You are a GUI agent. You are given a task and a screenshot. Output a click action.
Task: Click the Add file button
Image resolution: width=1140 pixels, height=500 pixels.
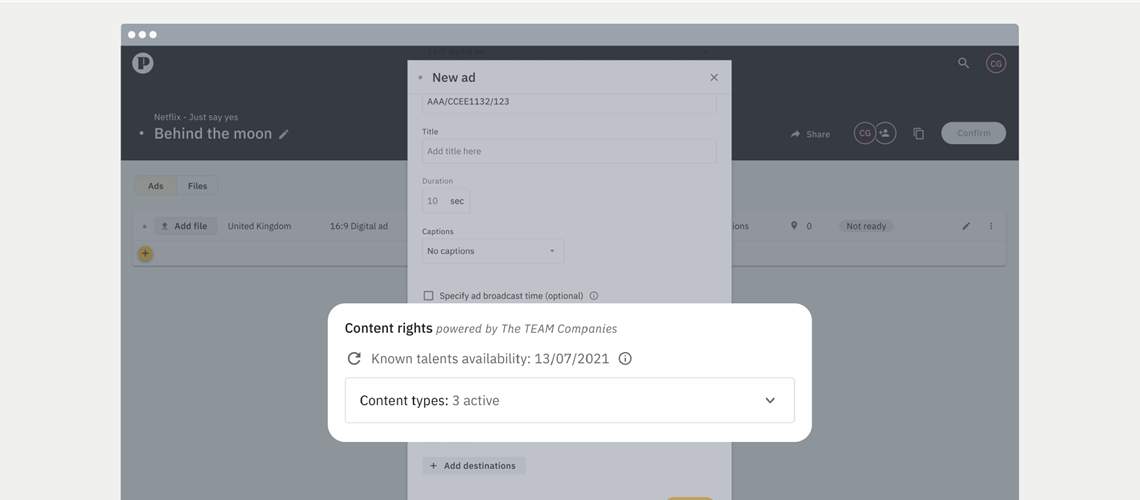[x=184, y=226]
